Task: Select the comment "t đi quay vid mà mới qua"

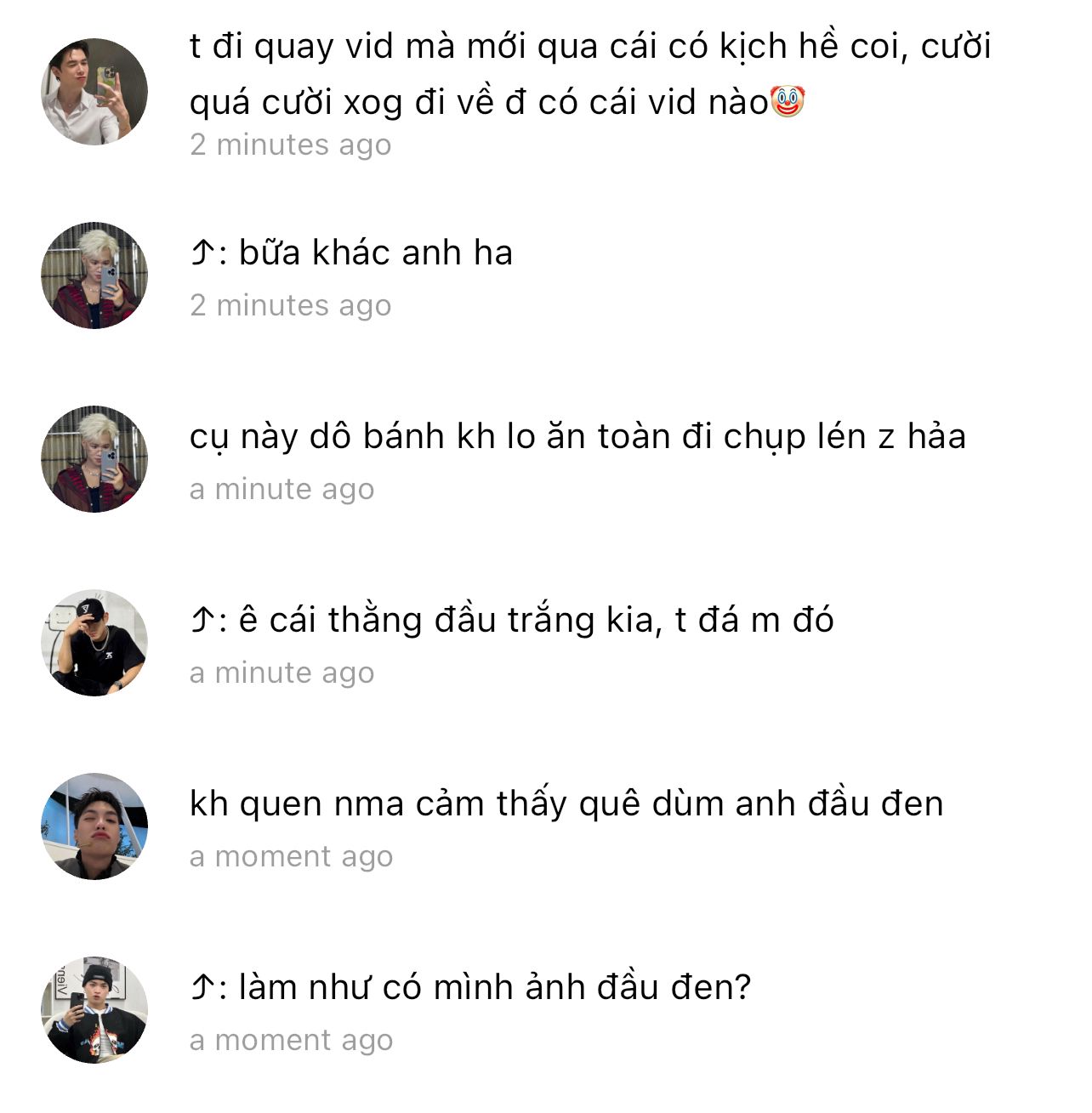Action: (590, 74)
